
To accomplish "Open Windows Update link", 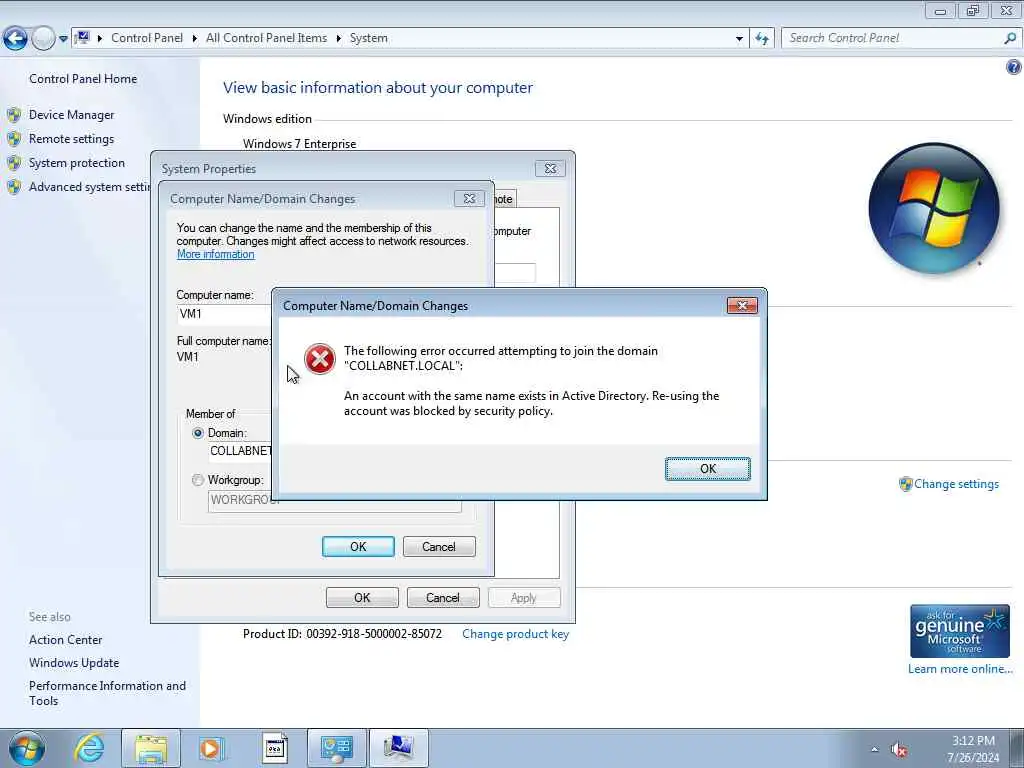I will click(x=74, y=663).
